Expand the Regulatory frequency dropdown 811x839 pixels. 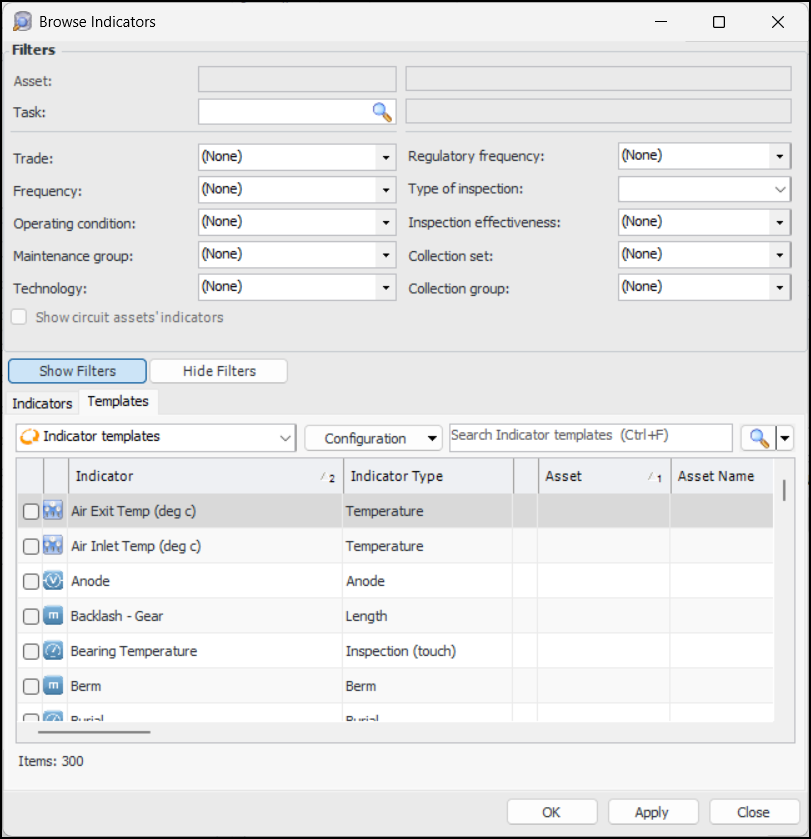pyautogui.click(x=780, y=156)
